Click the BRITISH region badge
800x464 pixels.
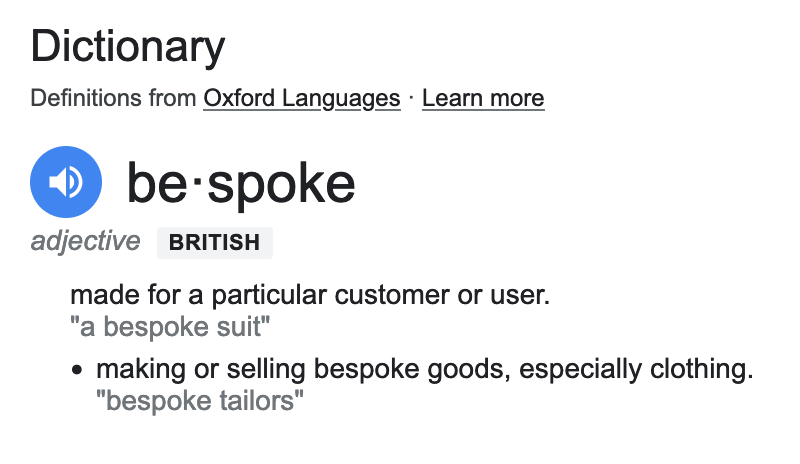coord(215,242)
